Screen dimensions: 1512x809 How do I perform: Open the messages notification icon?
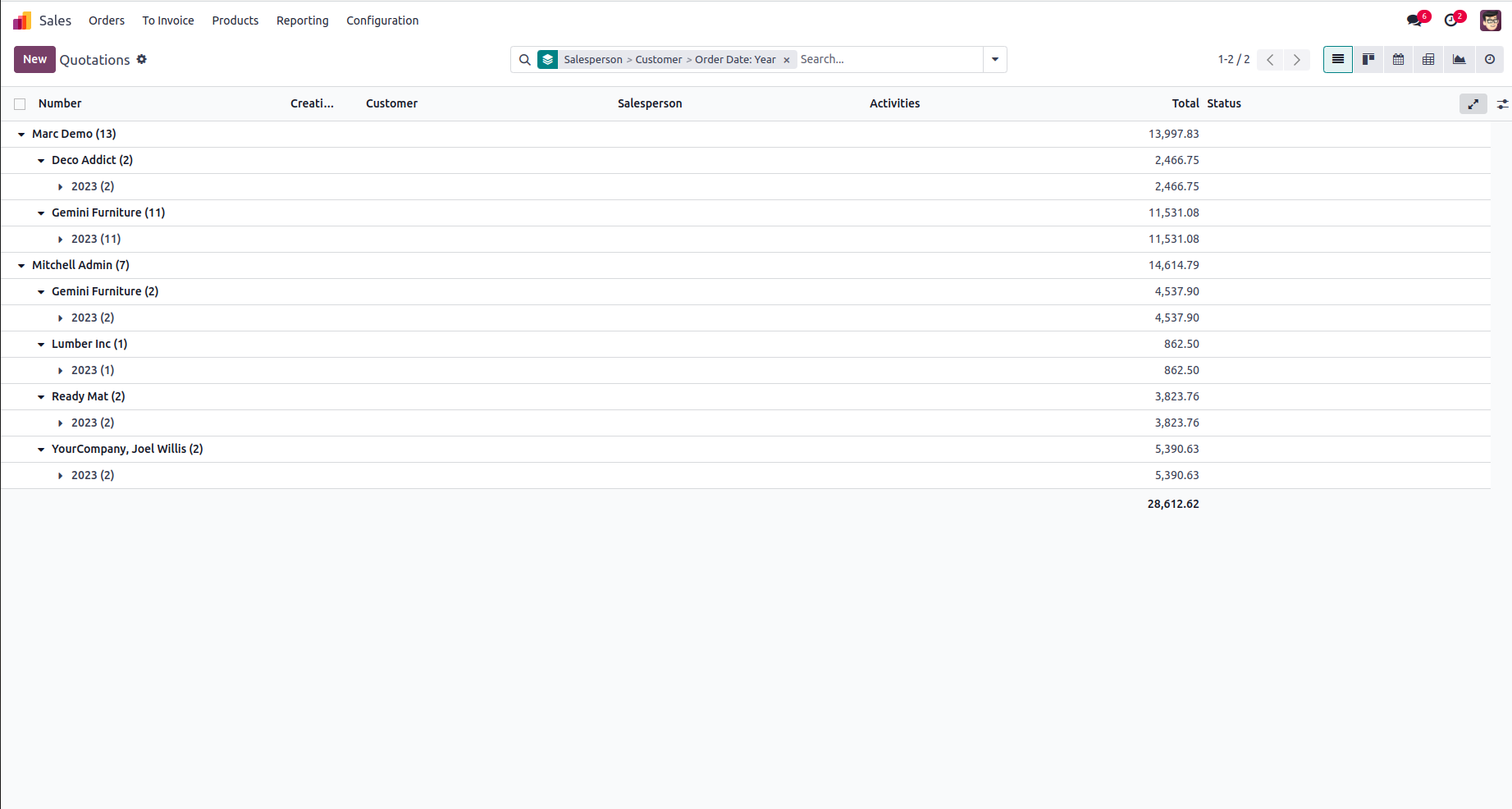1416,20
